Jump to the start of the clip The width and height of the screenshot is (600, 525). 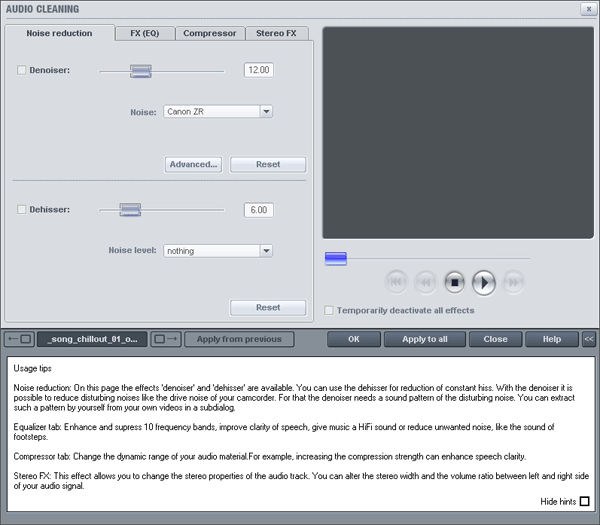tap(396, 282)
